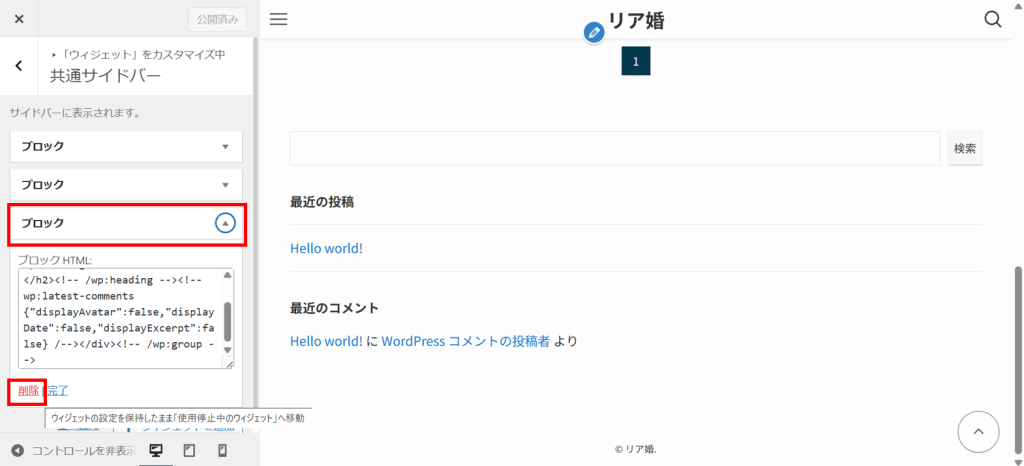The width and height of the screenshot is (1024, 466).
Task: Open the search magnifier icon in header
Action: [x=993, y=19]
